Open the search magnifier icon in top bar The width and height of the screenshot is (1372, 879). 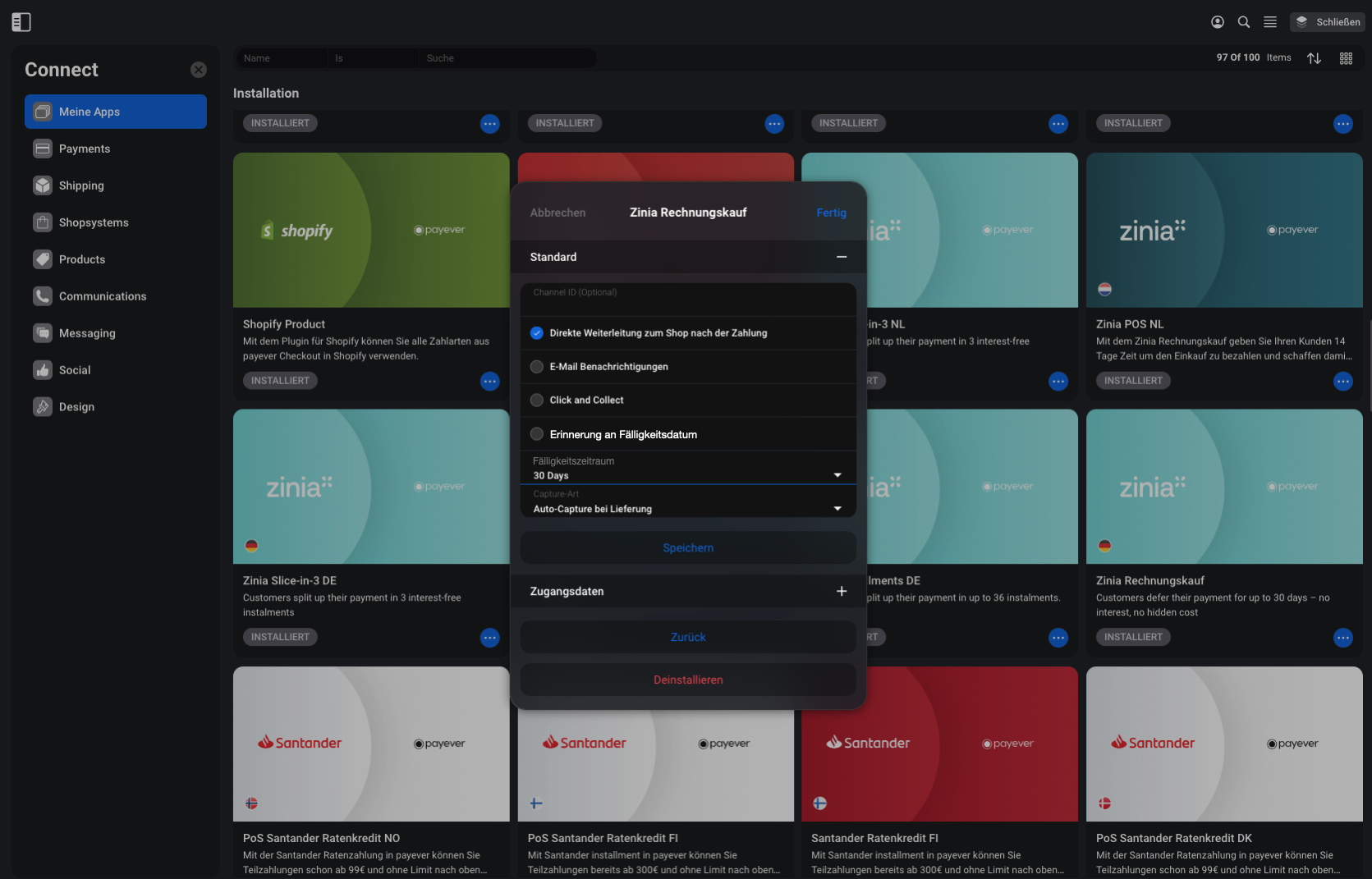point(1244,22)
